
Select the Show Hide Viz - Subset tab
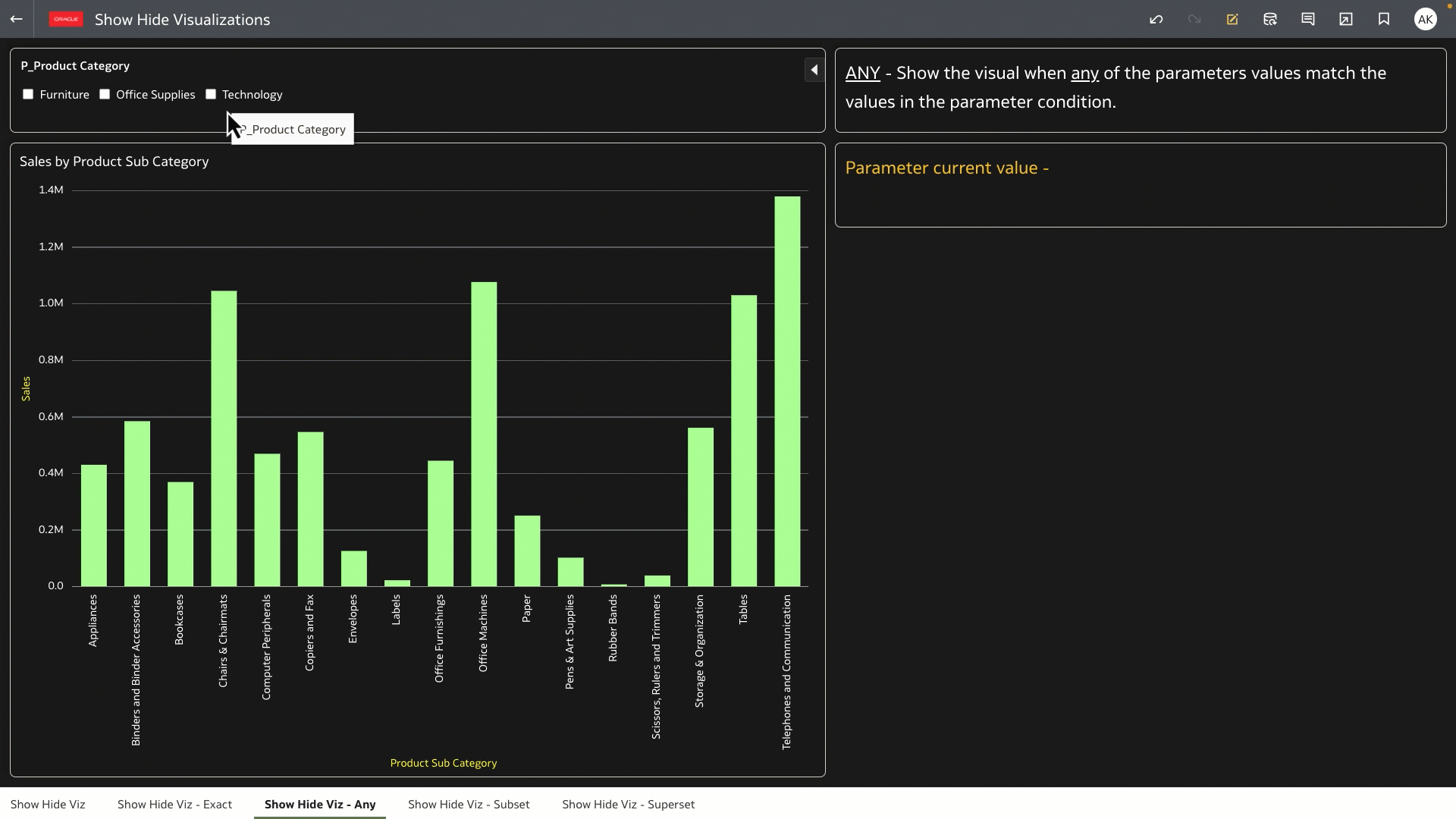click(469, 805)
